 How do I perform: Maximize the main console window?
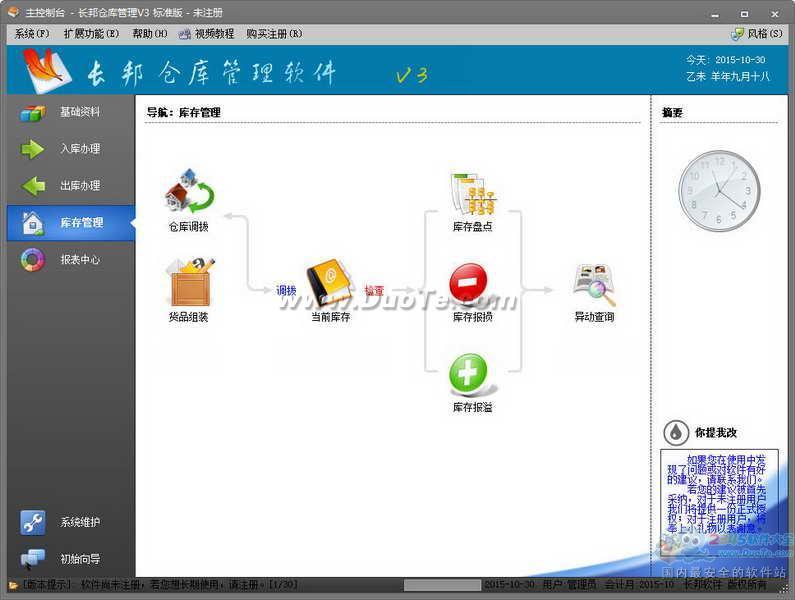744,14
